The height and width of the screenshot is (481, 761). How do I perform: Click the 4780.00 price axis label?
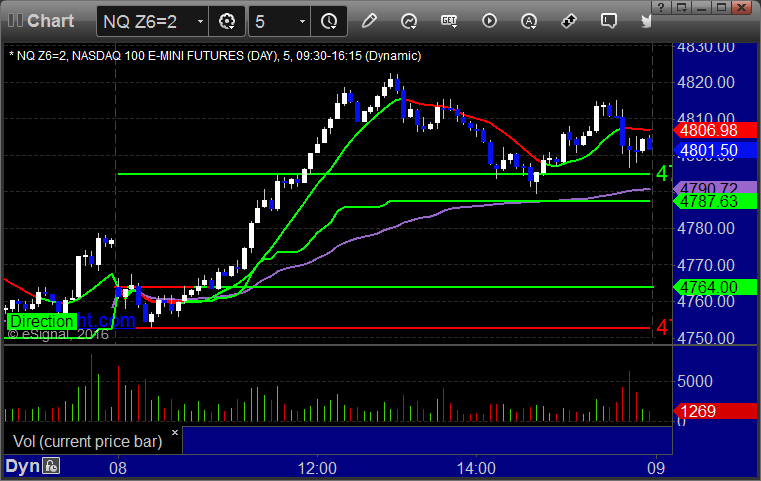[x=706, y=228]
